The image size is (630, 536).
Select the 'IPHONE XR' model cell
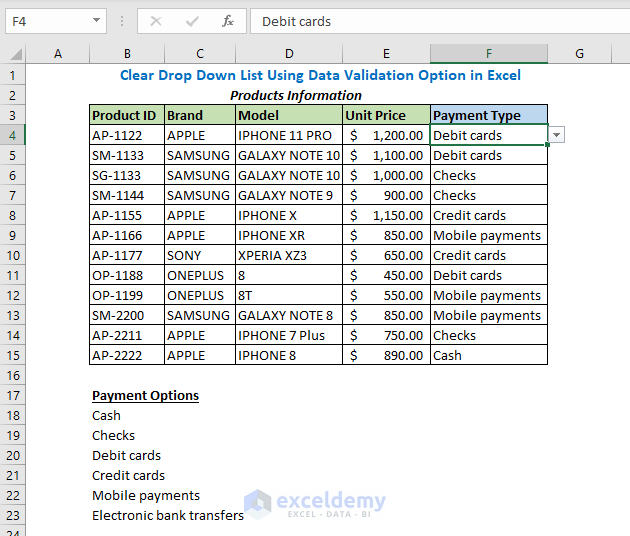click(289, 235)
